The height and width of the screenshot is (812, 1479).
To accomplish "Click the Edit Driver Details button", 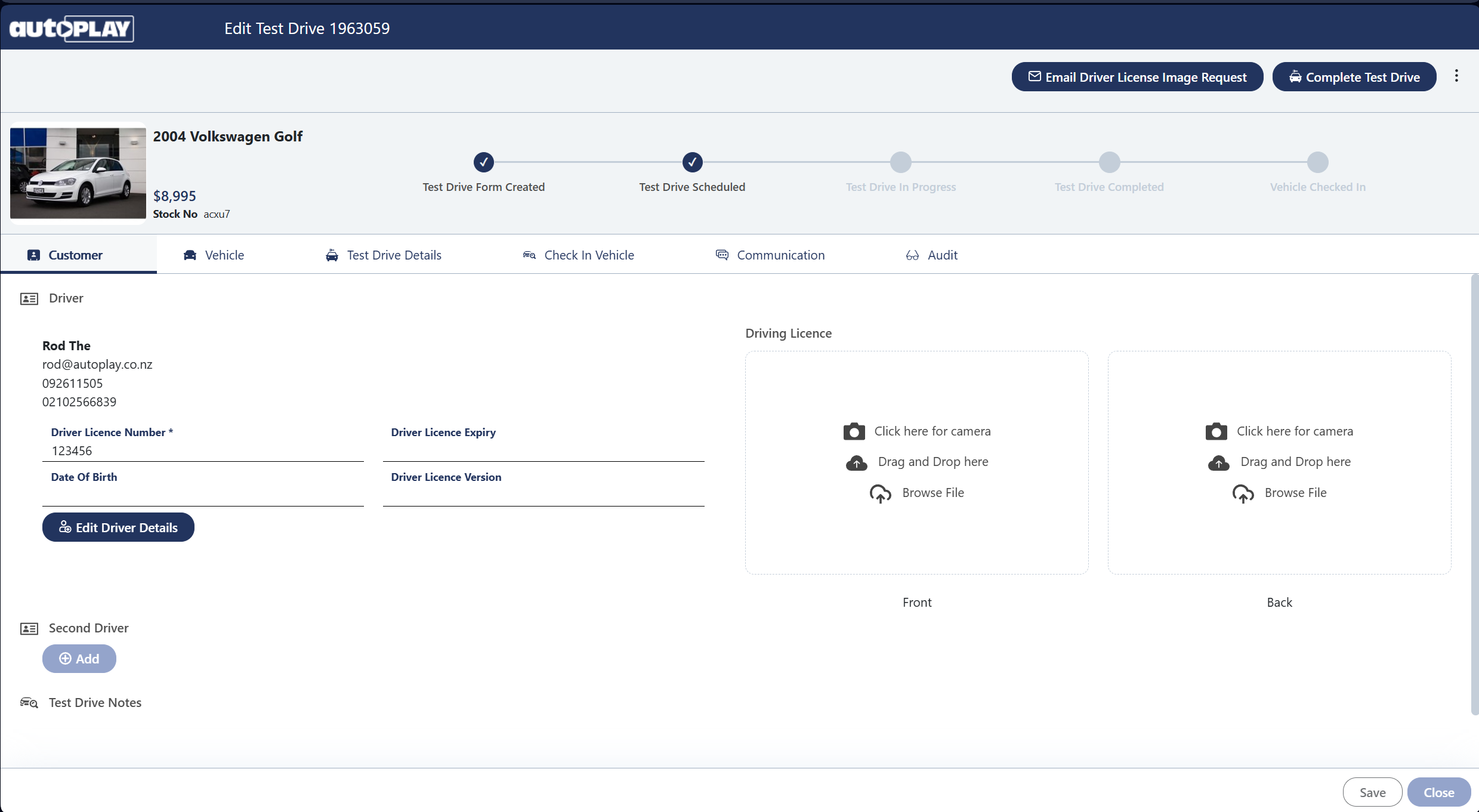I will pos(118,527).
